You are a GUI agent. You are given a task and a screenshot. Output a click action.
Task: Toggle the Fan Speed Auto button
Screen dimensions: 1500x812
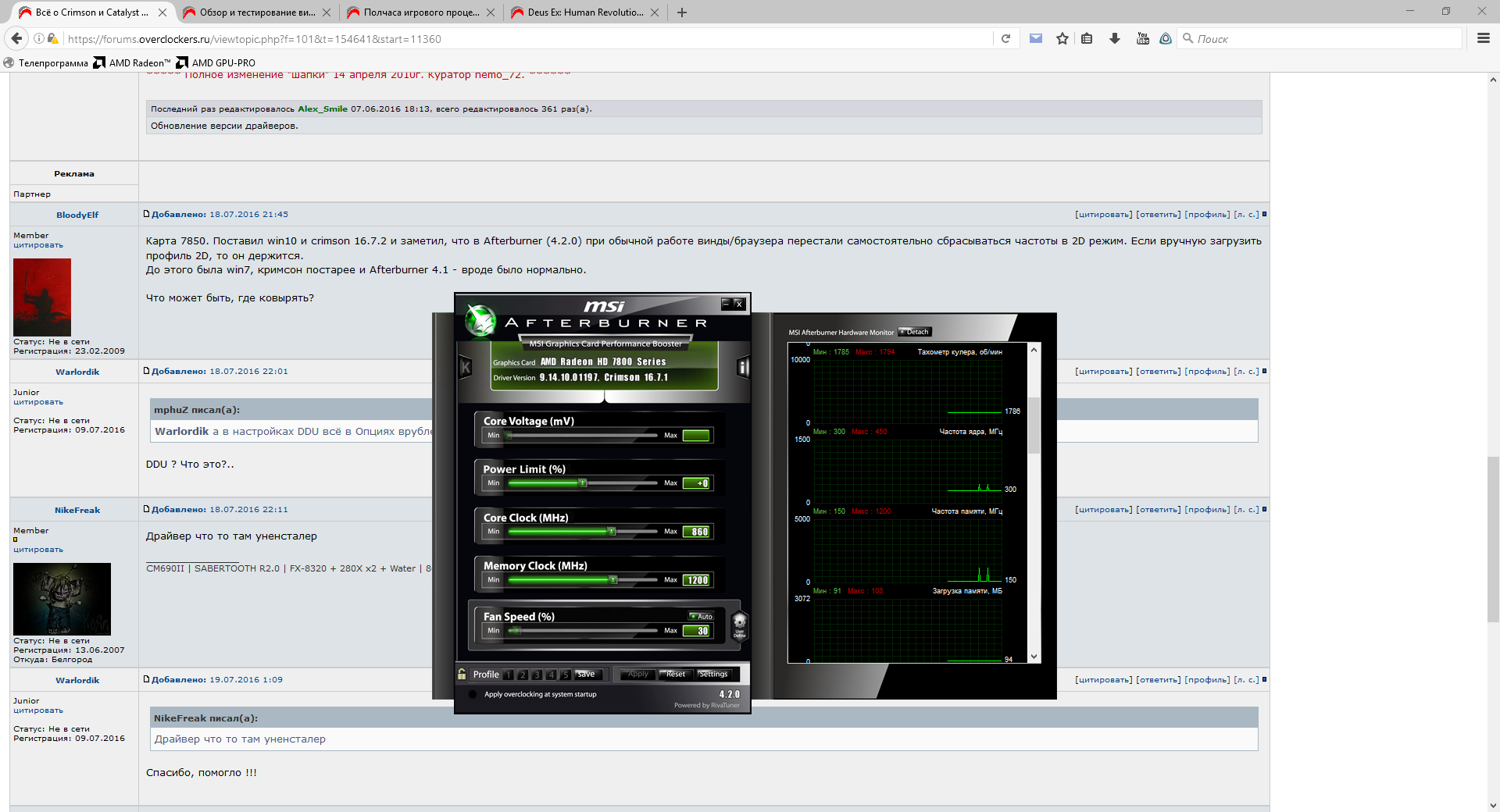click(x=701, y=616)
